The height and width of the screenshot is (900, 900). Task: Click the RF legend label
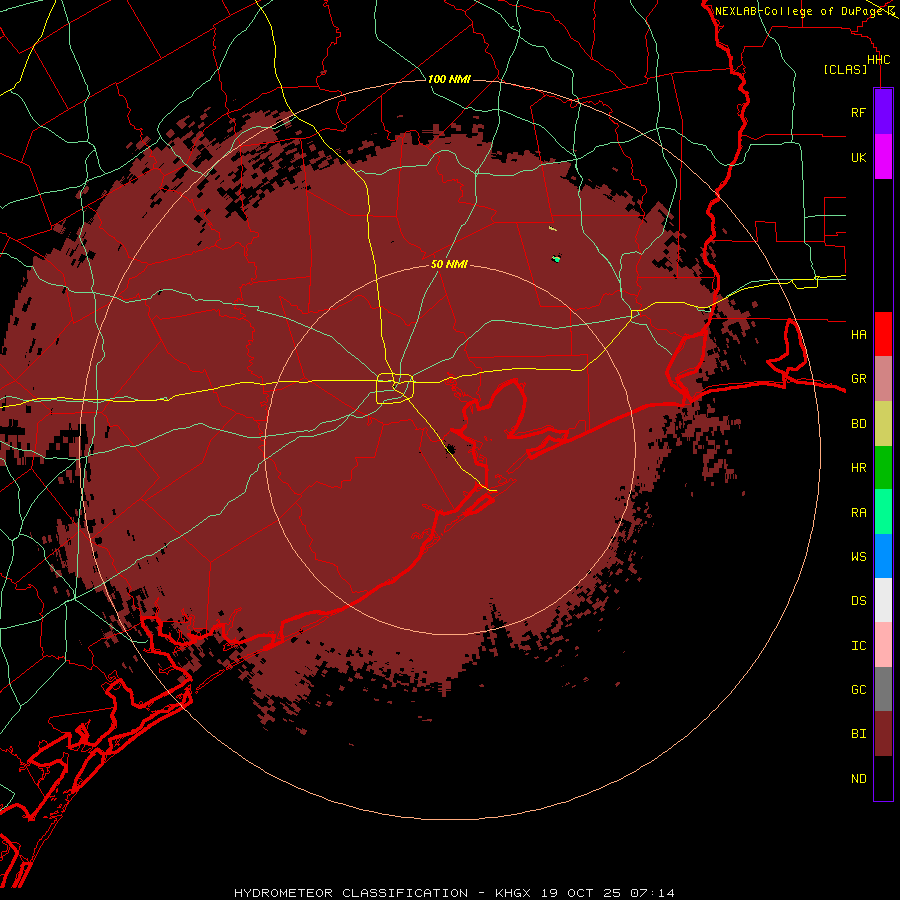pyautogui.click(x=859, y=112)
